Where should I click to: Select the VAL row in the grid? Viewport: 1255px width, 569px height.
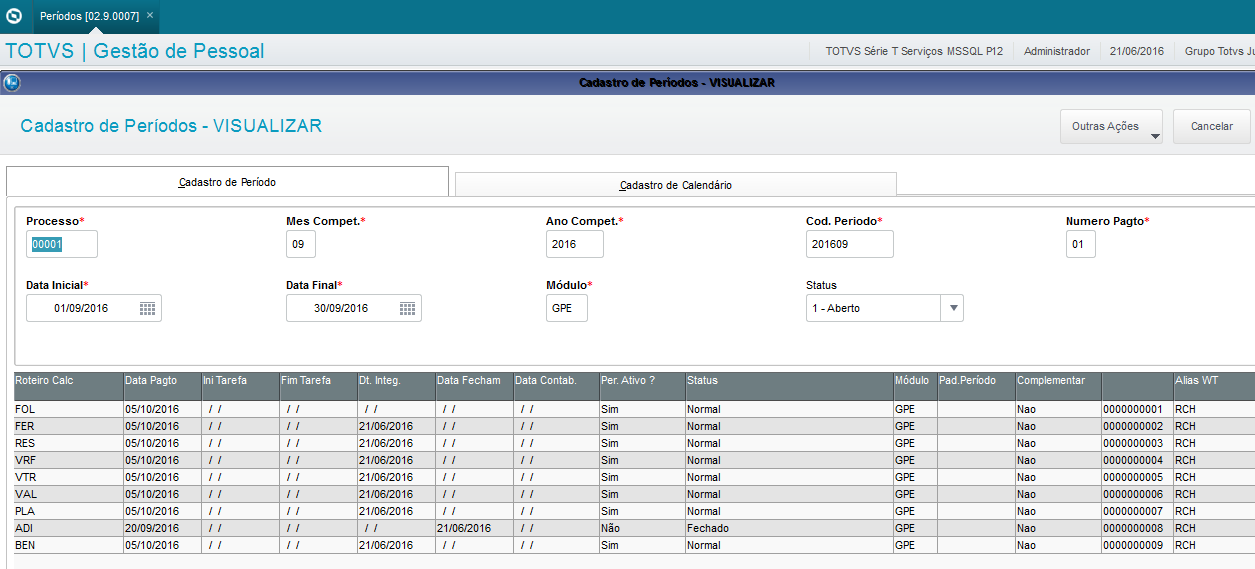point(634,494)
